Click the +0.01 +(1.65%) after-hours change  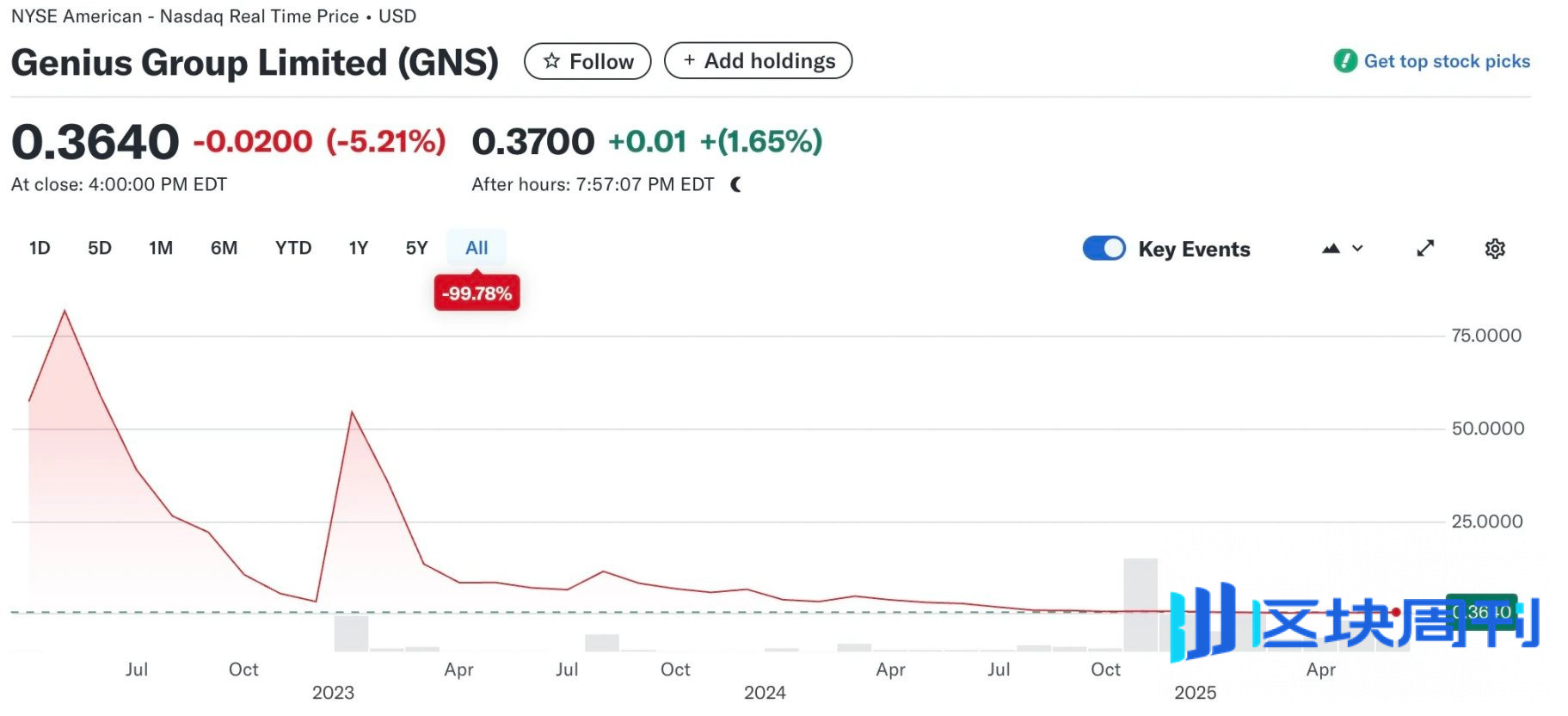pyautogui.click(x=716, y=141)
